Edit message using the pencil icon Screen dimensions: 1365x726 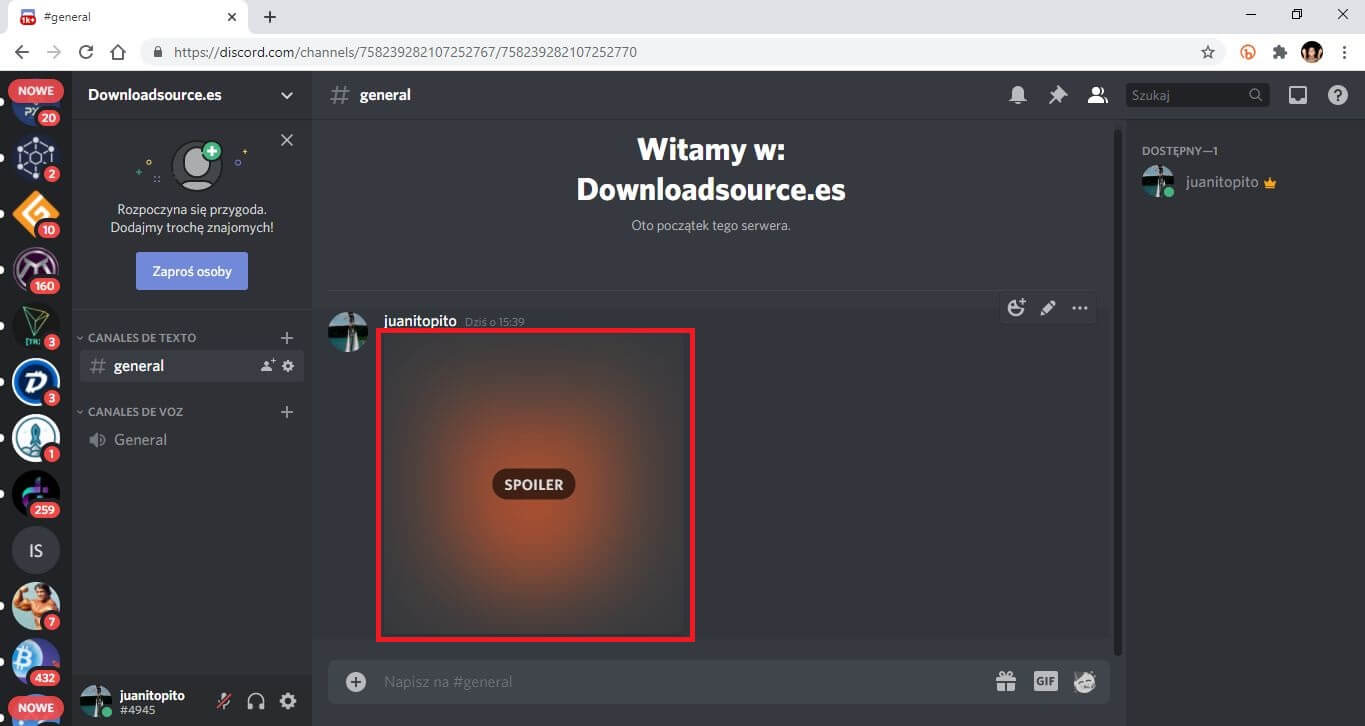1048,308
